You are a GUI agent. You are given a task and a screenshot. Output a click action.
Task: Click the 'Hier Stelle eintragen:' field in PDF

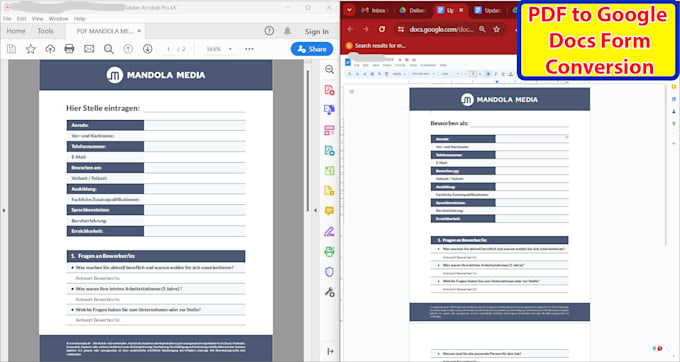pyautogui.click(x=194, y=108)
